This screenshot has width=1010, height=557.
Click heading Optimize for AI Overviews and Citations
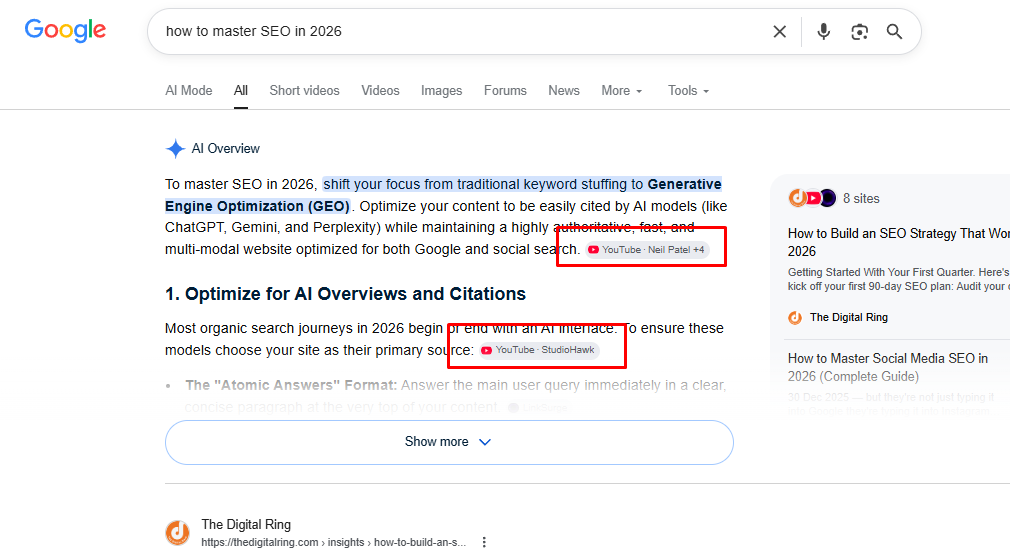[x=345, y=294]
